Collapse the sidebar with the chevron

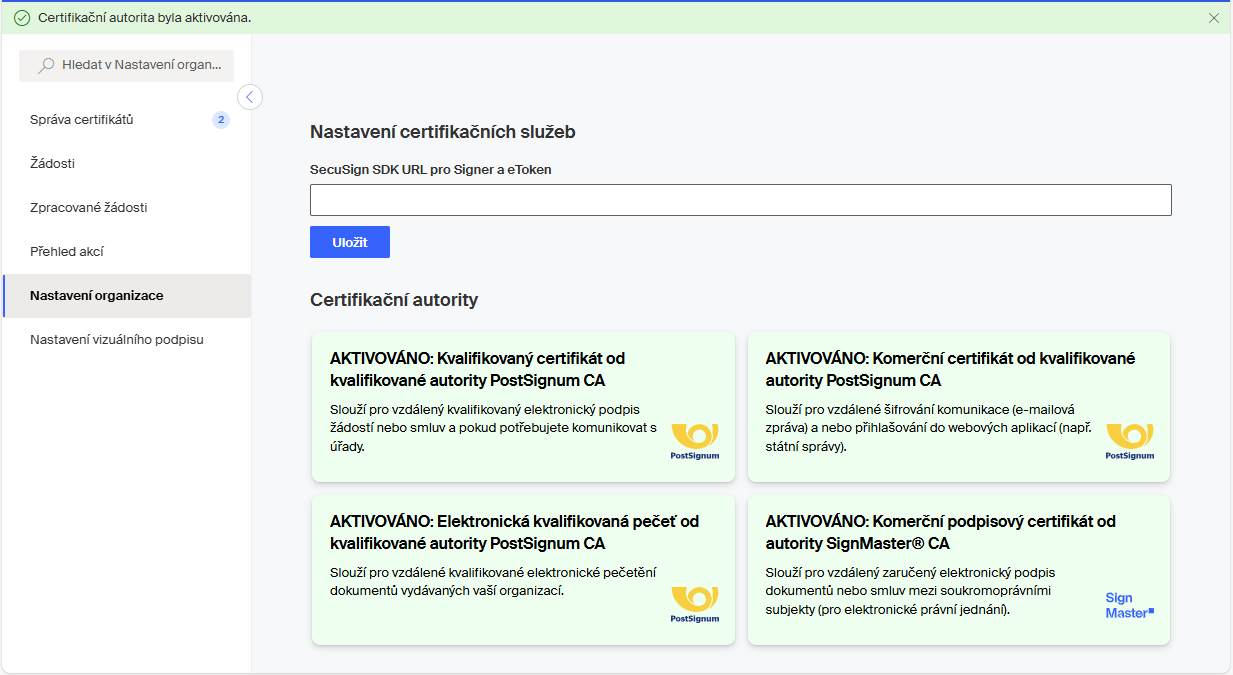tap(250, 97)
